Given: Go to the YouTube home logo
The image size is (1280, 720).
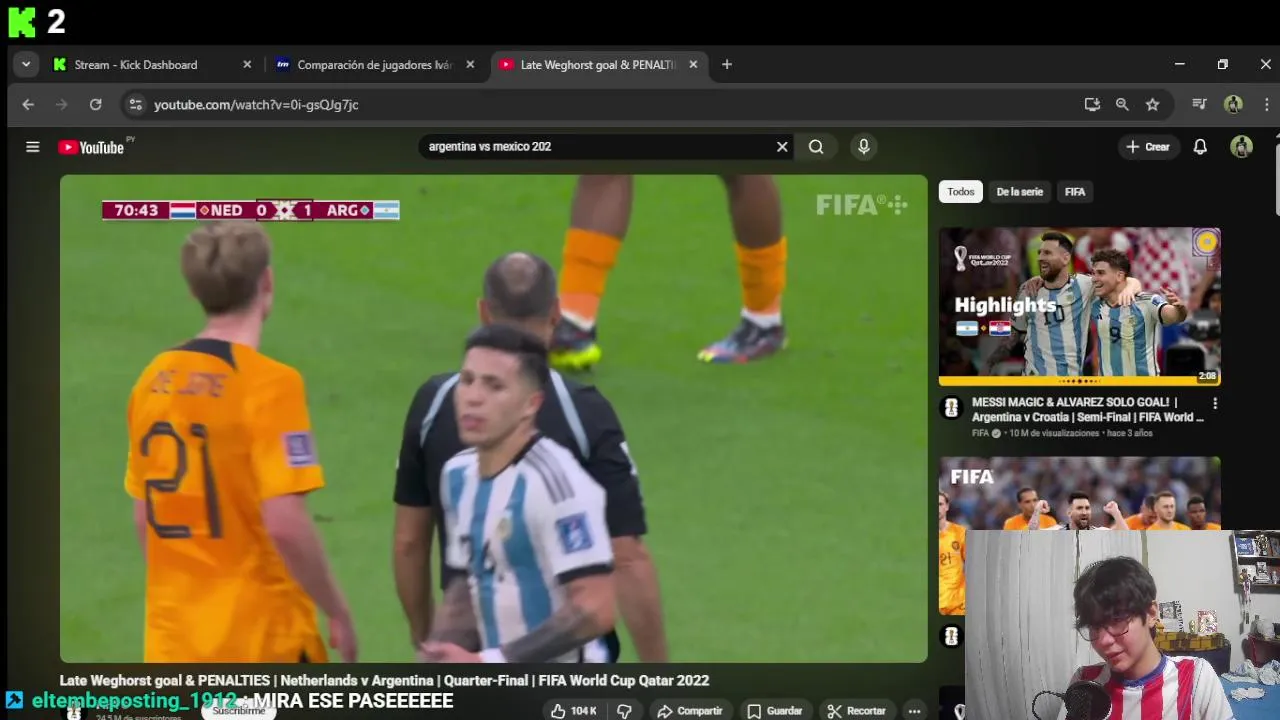Looking at the screenshot, I should tap(91, 147).
